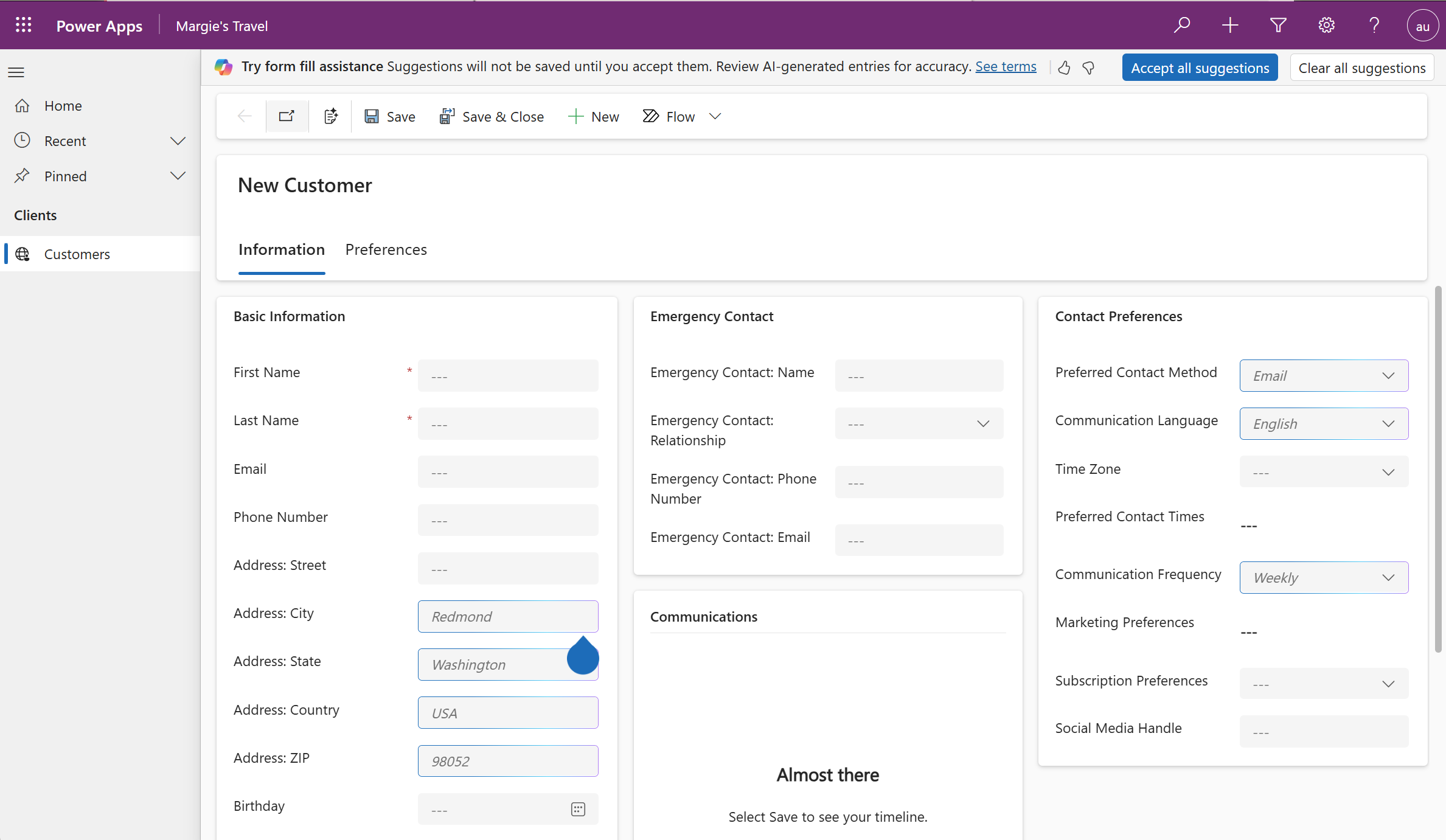Click the help question mark icon
Viewport: 1446px width, 840px height.
pos(1374,25)
